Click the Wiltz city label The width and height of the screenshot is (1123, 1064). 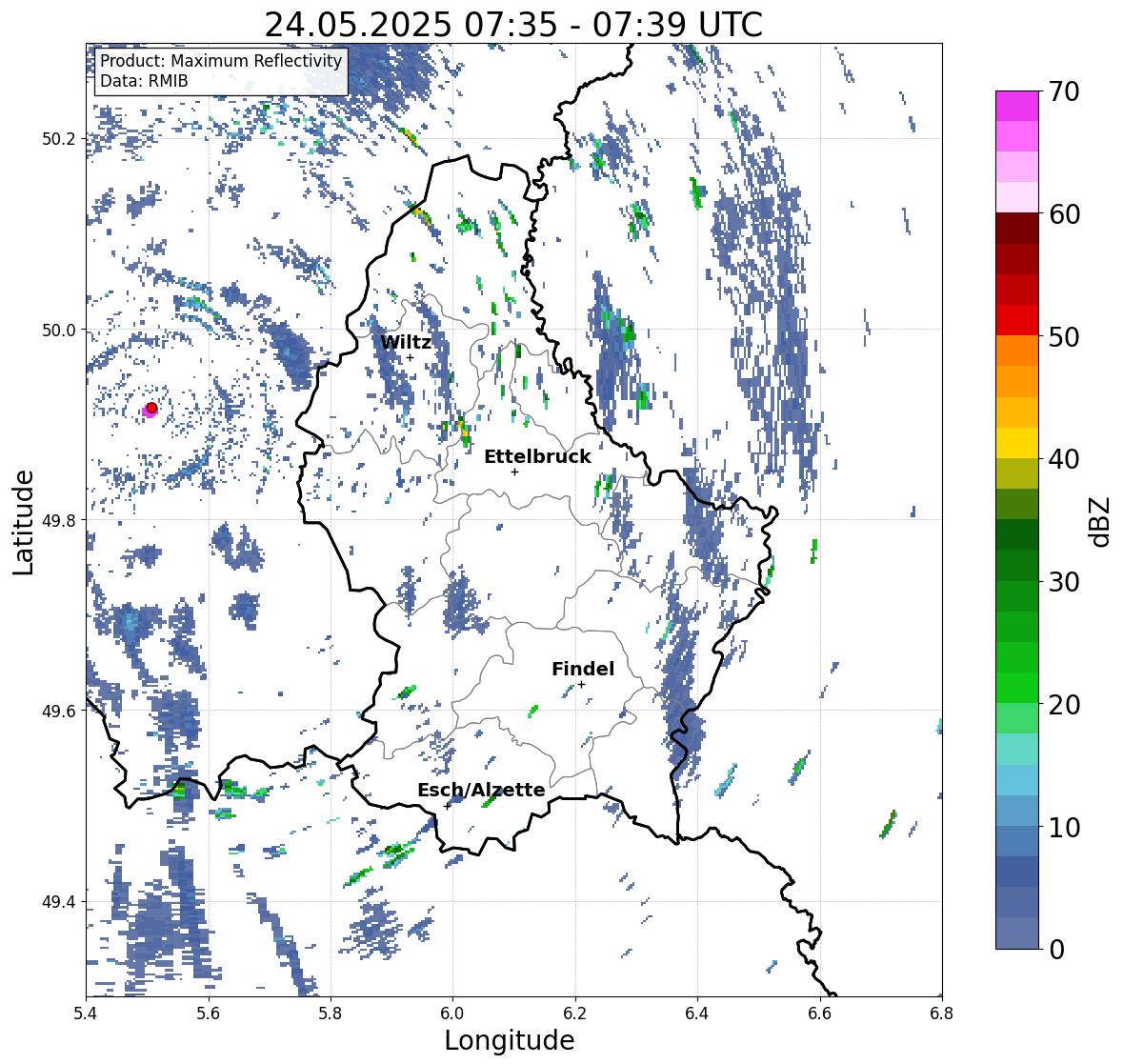[x=406, y=342]
